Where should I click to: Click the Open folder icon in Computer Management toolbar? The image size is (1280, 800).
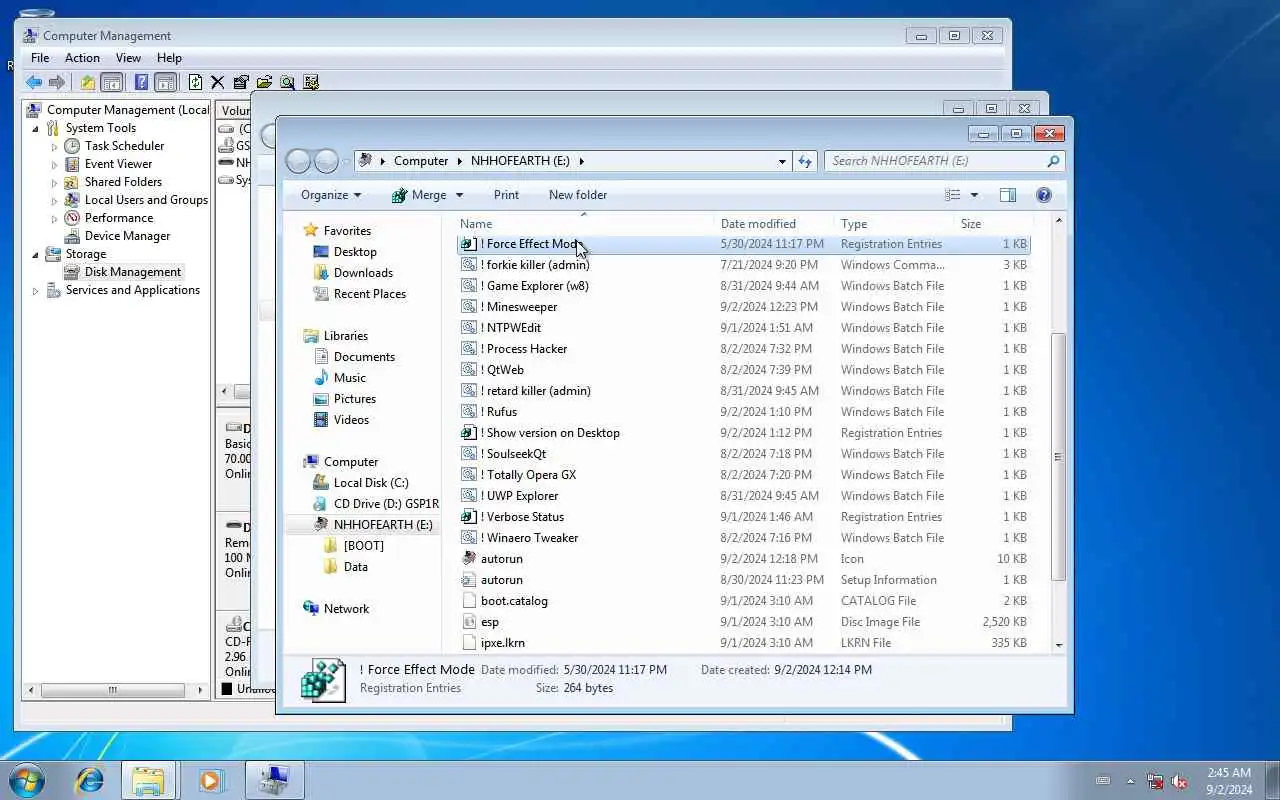(264, 83)
